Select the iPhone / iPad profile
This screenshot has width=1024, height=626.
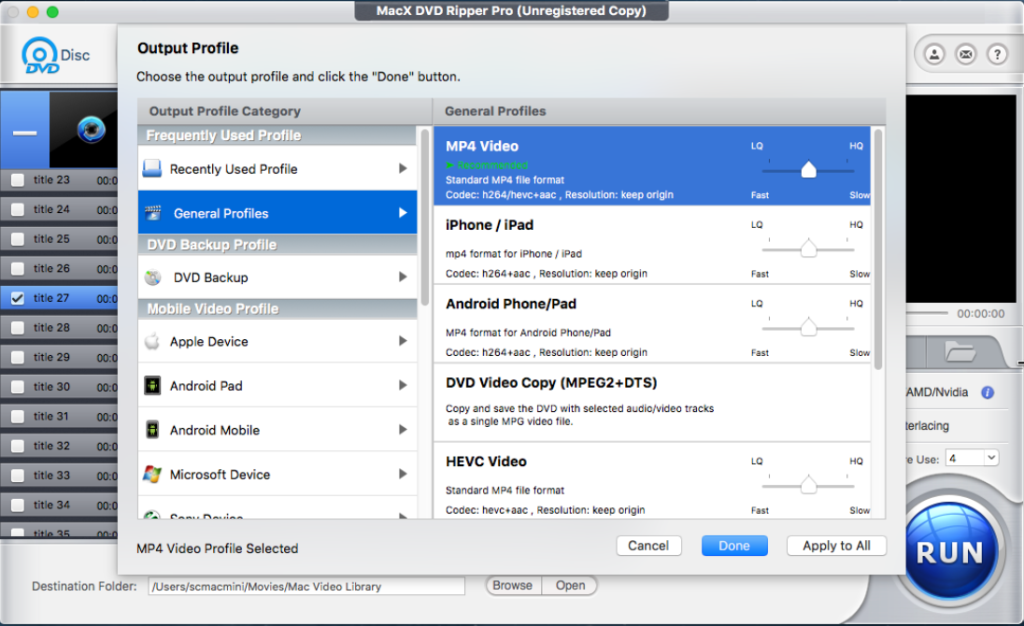tap(652, 245)
